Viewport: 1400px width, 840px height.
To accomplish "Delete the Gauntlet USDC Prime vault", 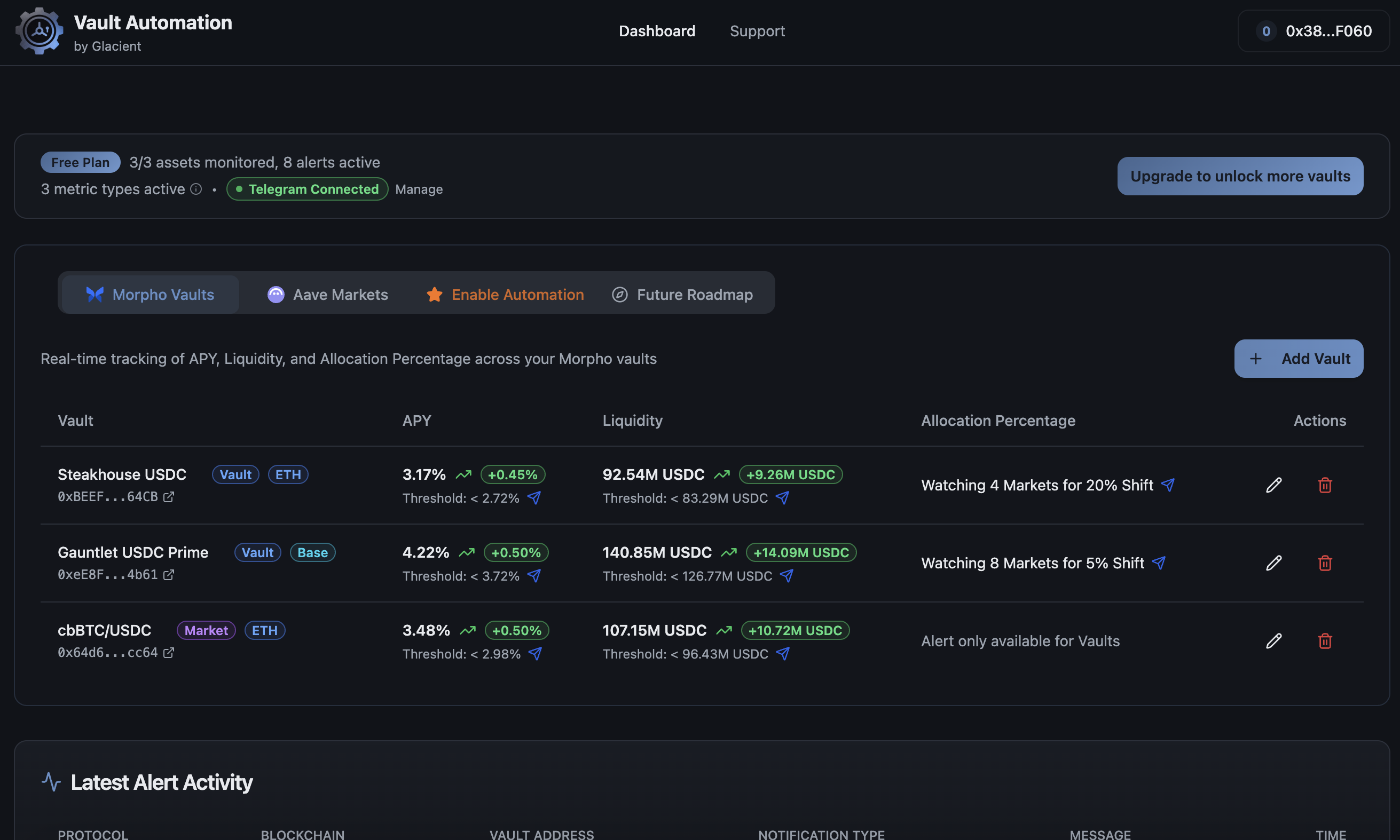I will (x=1325, y=562).
